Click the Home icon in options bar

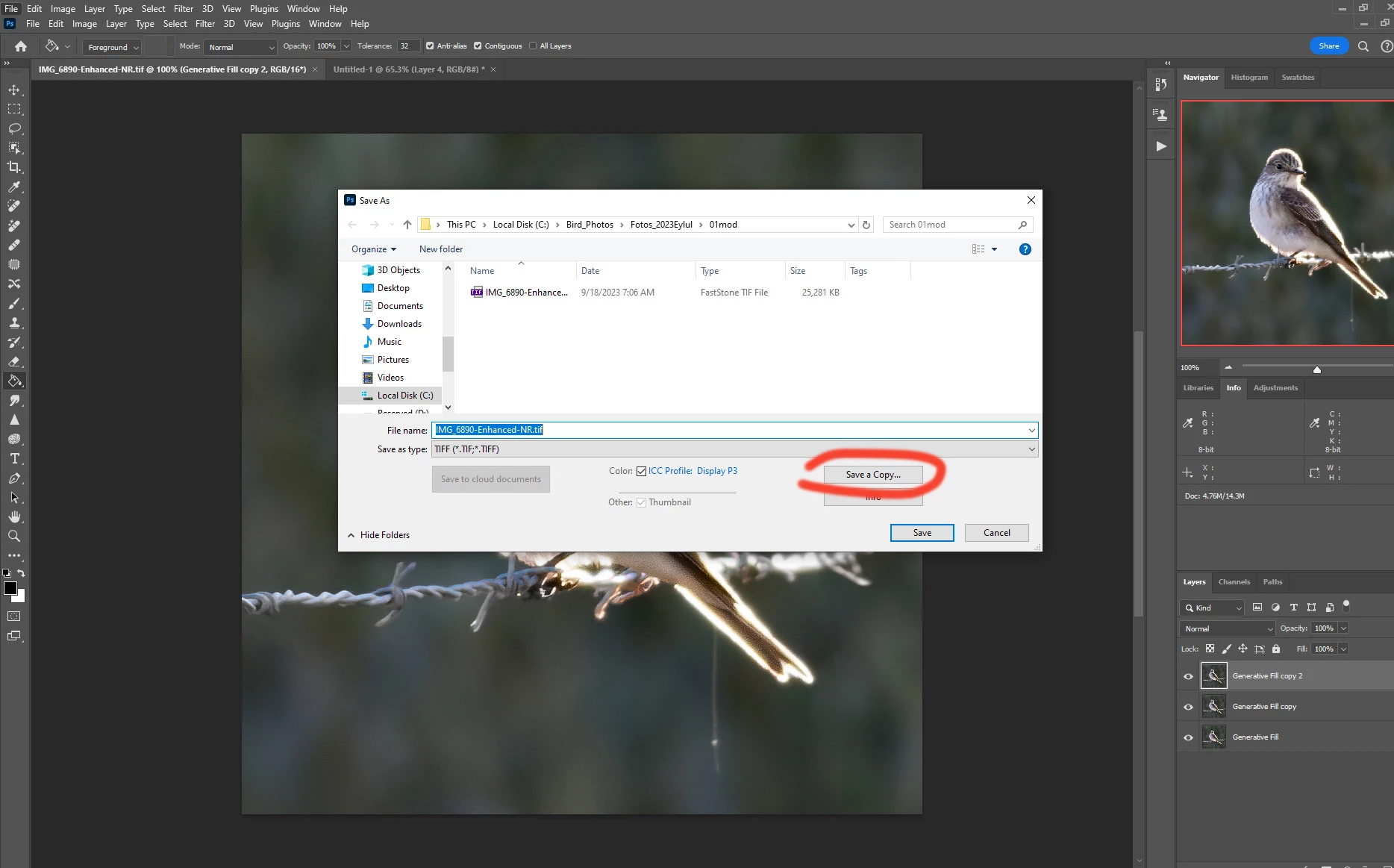pyautogui.click(x=21, y=46)
